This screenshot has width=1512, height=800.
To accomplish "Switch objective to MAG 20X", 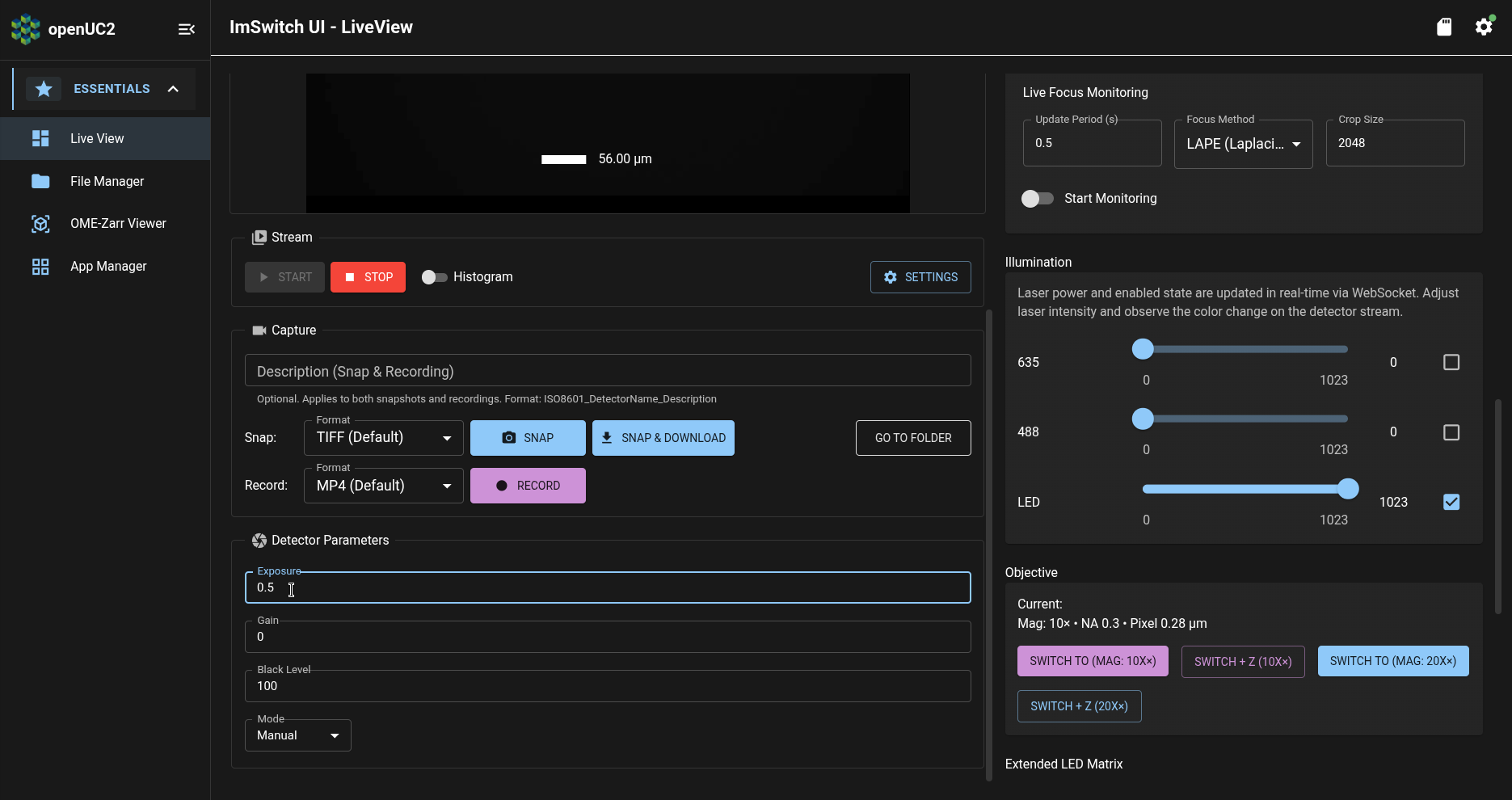I will click(x=1392, y=661).
